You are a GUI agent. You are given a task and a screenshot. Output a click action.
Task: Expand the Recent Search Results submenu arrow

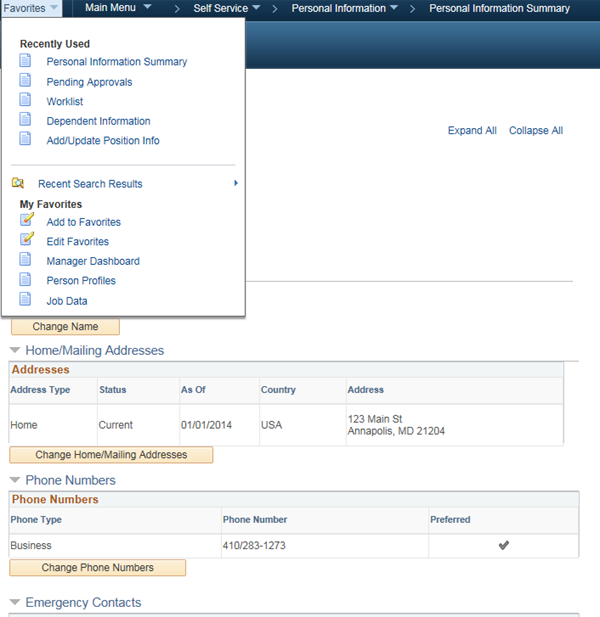[236, 183]
